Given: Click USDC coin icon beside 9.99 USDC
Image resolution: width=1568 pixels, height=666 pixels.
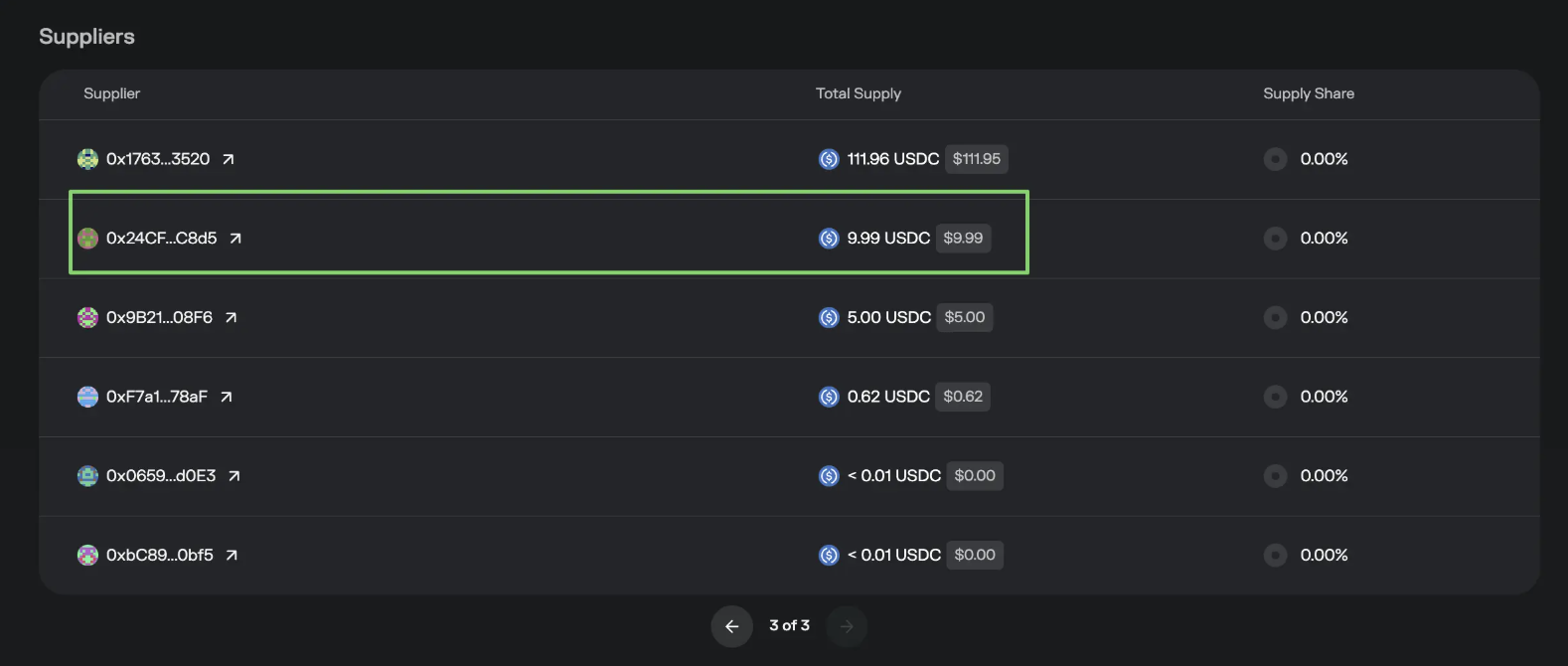Looking at the screenshot, I should pyautogui.click(x=829, y=239).
